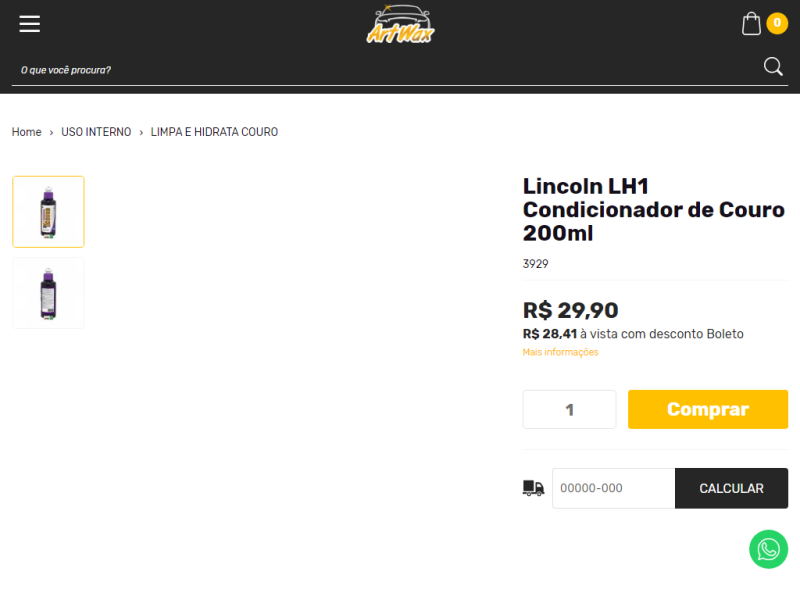Click the delivery truck shipping icon
800x600 pixels.
pyautogui.click(x=533, y=488)
